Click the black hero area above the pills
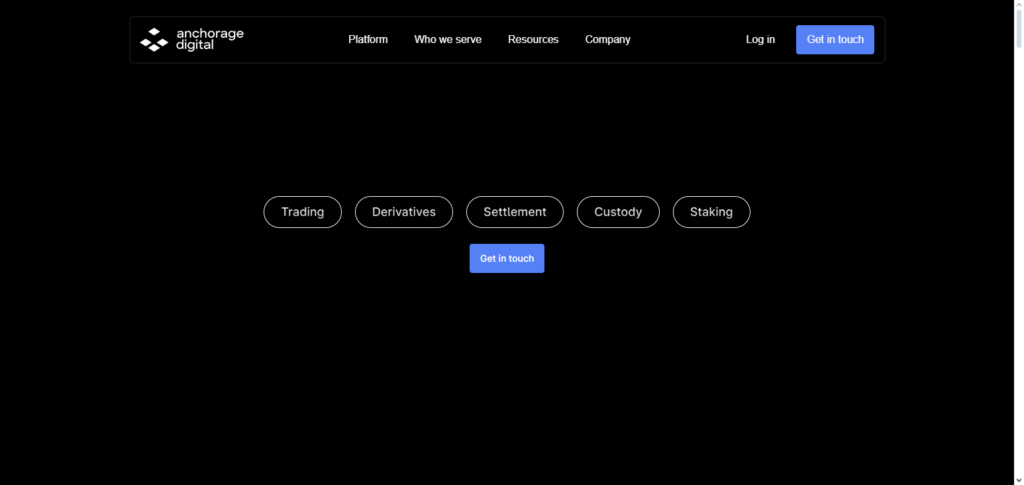 point(507,130)
